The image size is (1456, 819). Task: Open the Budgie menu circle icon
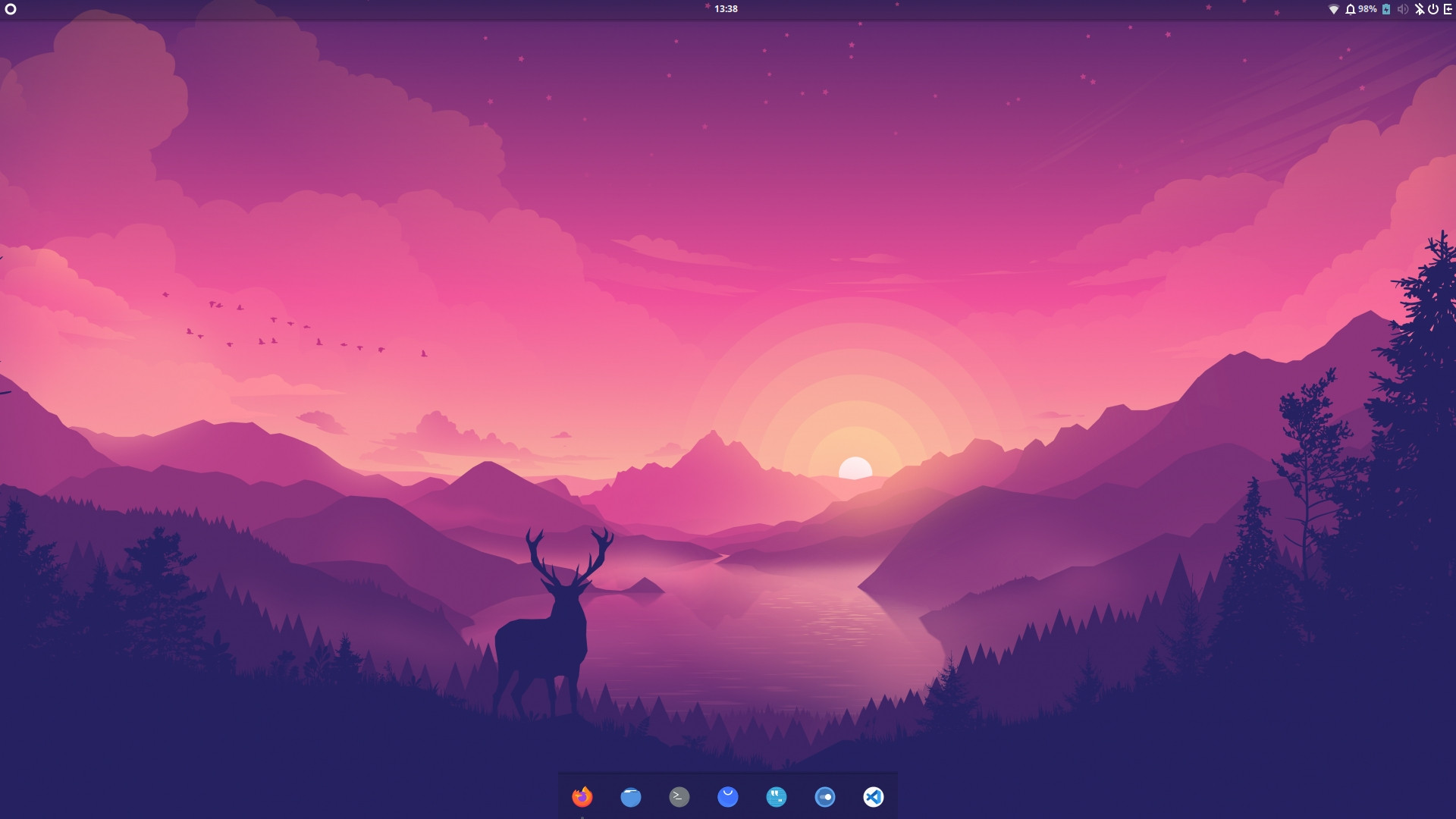(11, 9)
